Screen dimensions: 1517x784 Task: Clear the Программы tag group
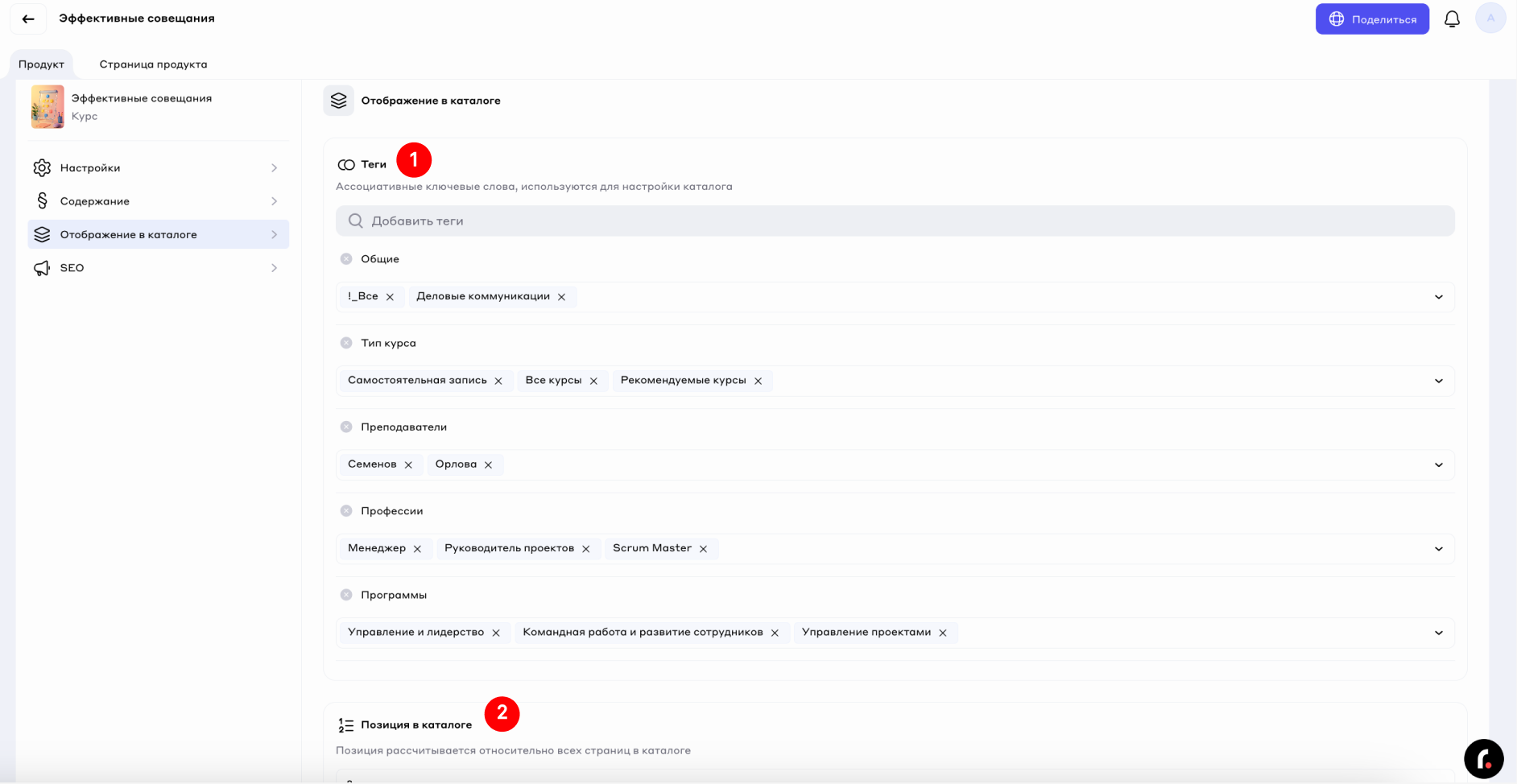click(x=346, y=595)
